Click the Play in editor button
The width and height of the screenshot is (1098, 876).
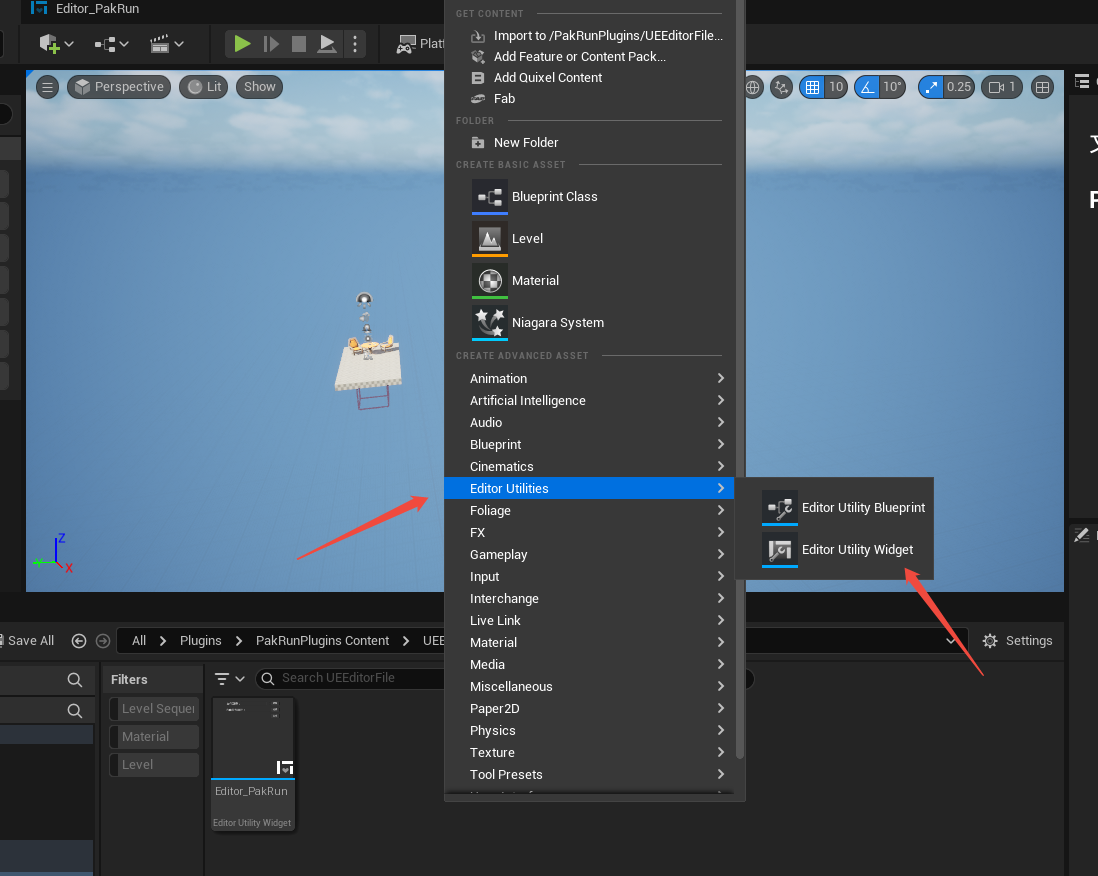pos(242,44)
